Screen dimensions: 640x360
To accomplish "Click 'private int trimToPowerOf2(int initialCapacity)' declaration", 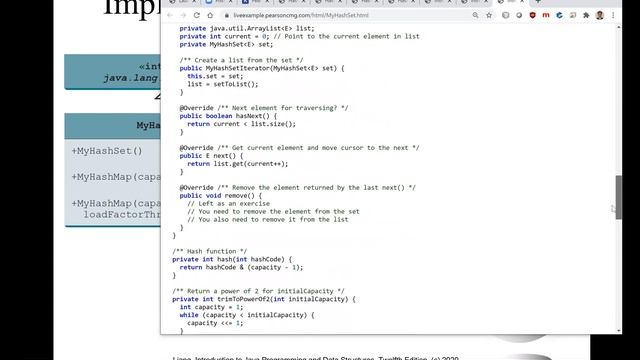I will (x=264, y=299).
